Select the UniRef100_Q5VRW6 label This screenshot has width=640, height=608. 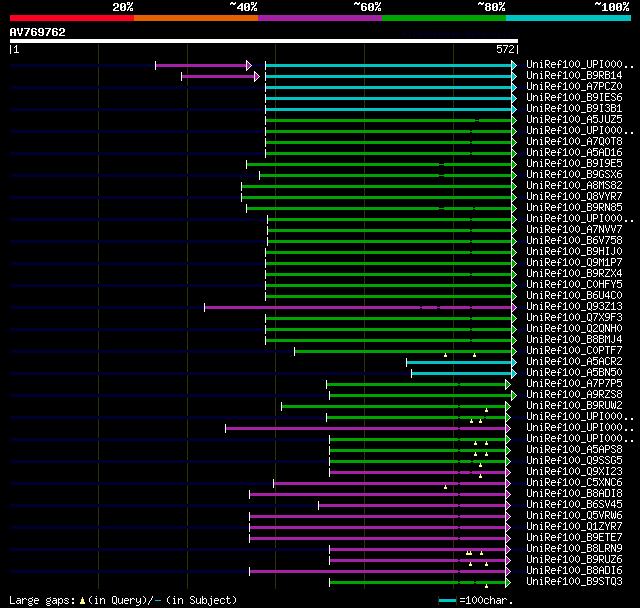click(x=574, y=516)
